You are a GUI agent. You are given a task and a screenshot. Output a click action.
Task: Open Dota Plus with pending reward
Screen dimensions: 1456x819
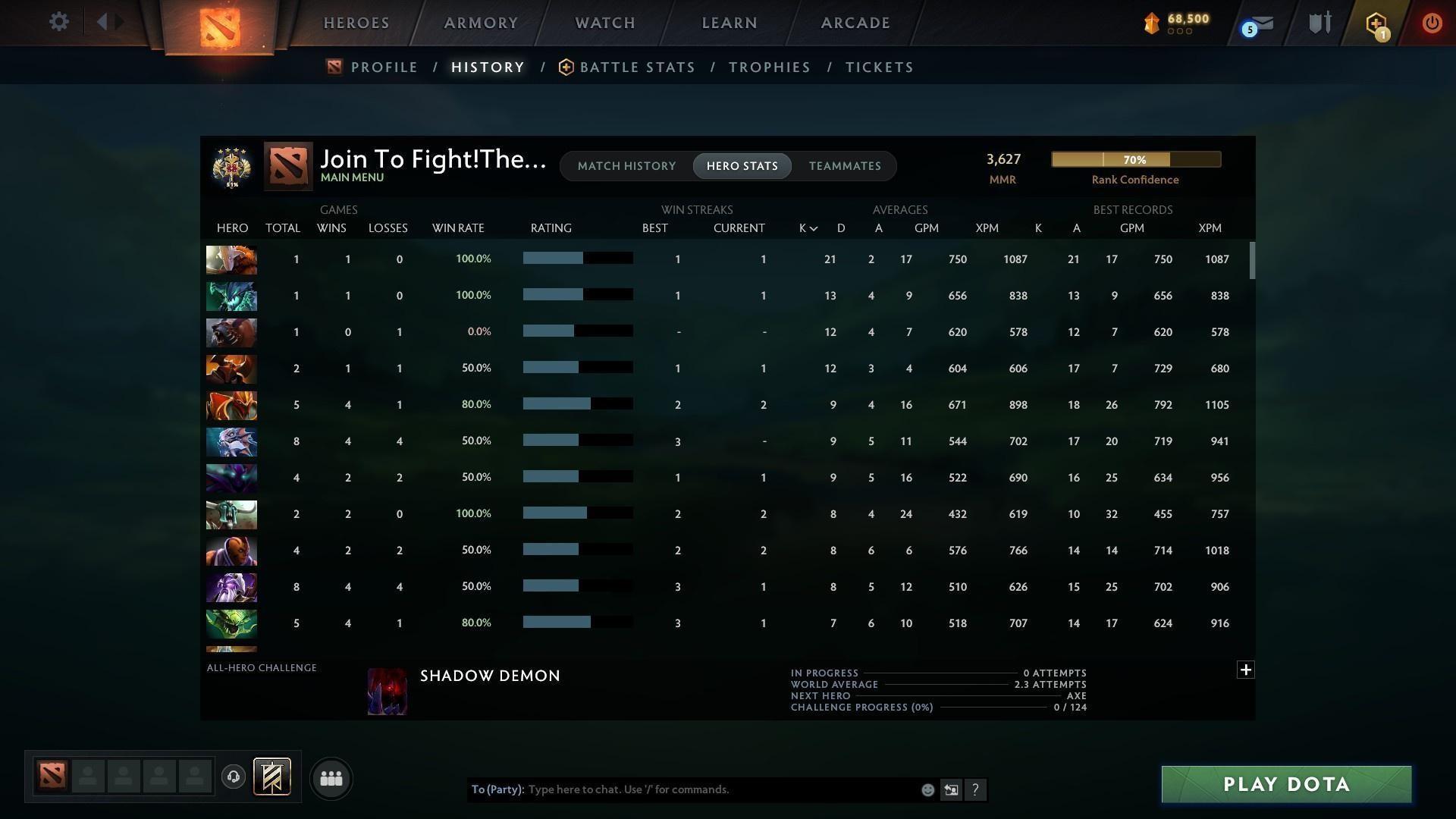(1375, 24)
